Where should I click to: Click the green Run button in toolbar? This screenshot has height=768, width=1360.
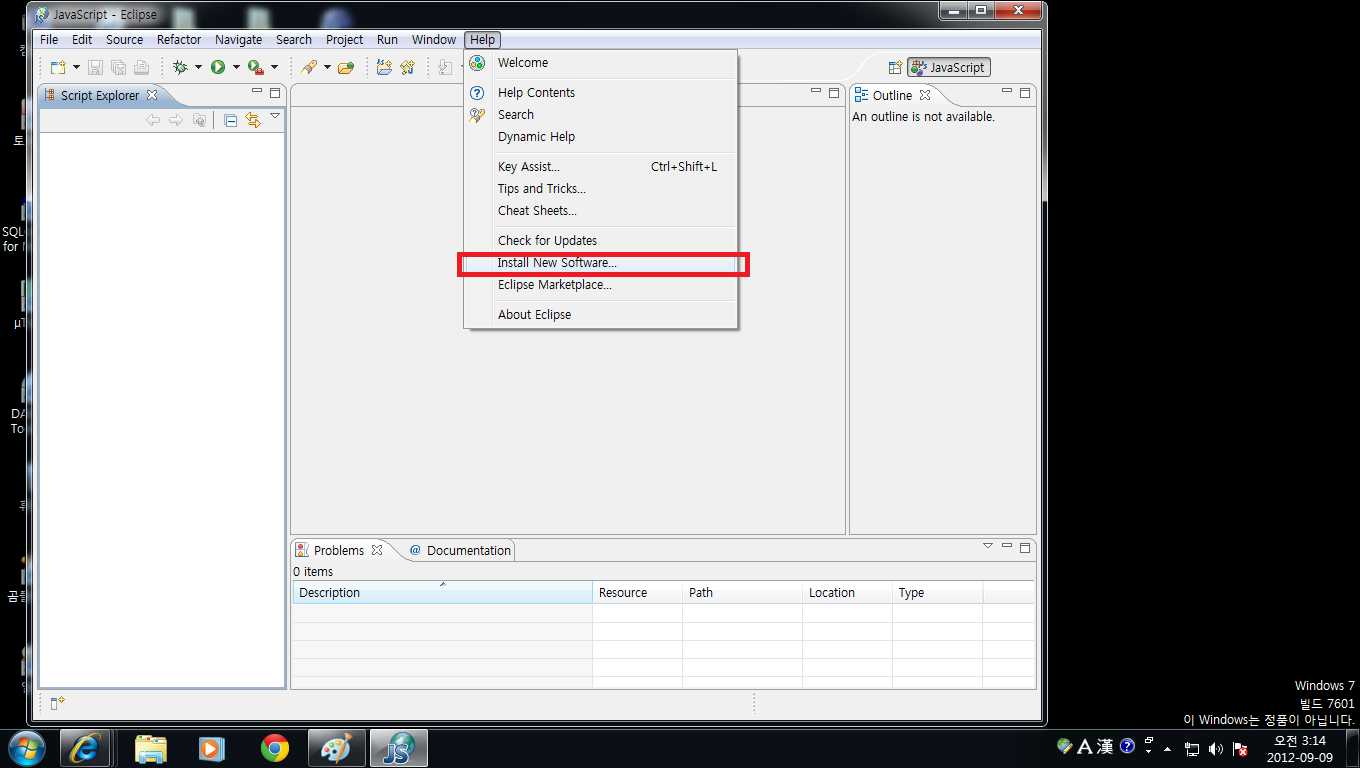click(218, 67)
